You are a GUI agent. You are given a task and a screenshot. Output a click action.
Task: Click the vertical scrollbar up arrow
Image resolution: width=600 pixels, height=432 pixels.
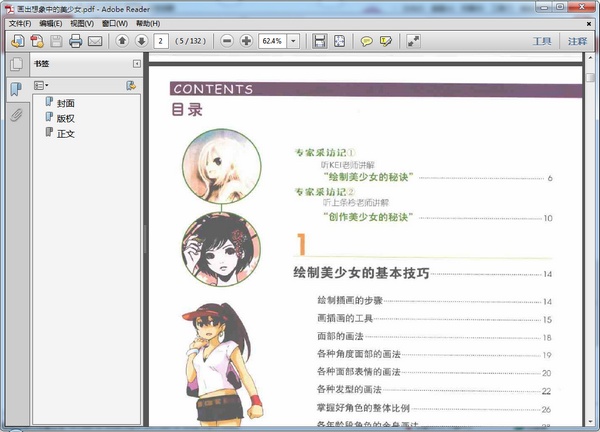590,58
